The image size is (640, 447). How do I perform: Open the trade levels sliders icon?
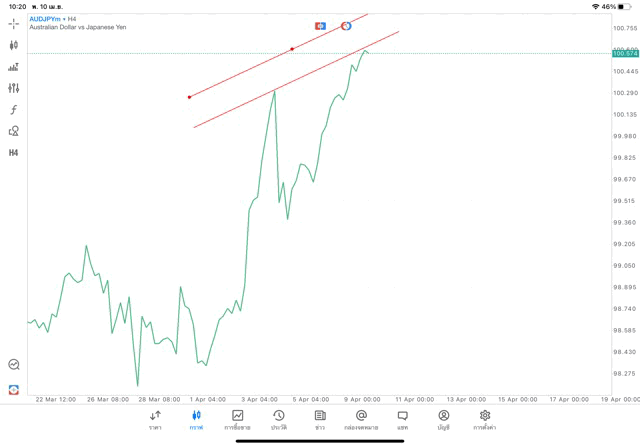14,88
